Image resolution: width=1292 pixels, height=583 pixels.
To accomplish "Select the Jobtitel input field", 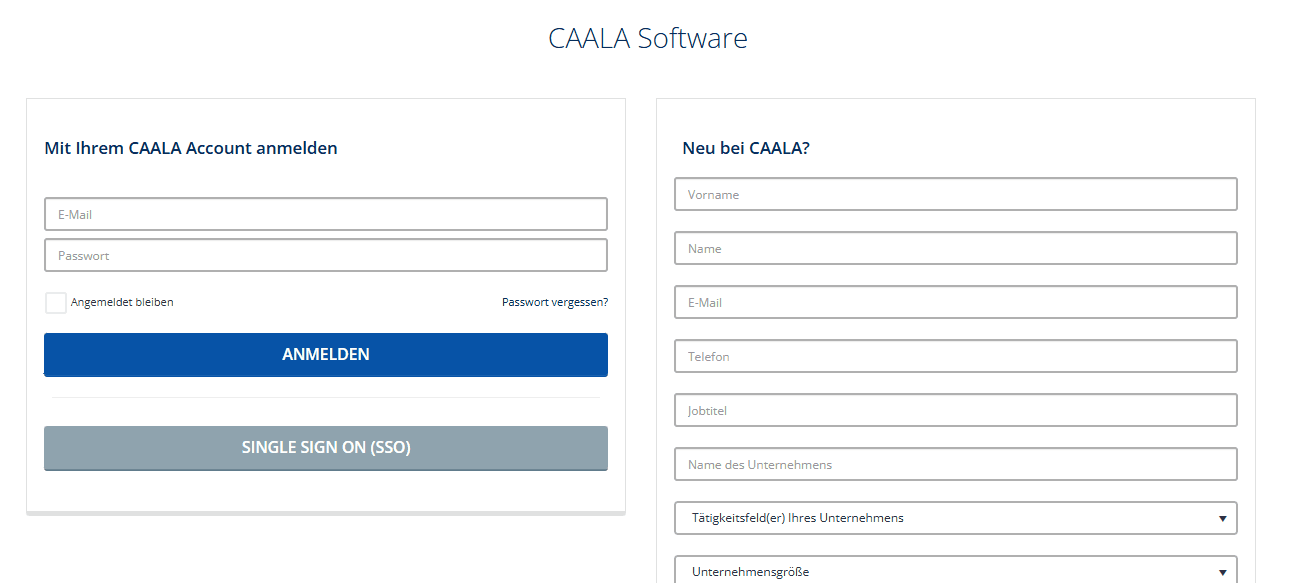I will pyautogui.click(x=955, y=410).
